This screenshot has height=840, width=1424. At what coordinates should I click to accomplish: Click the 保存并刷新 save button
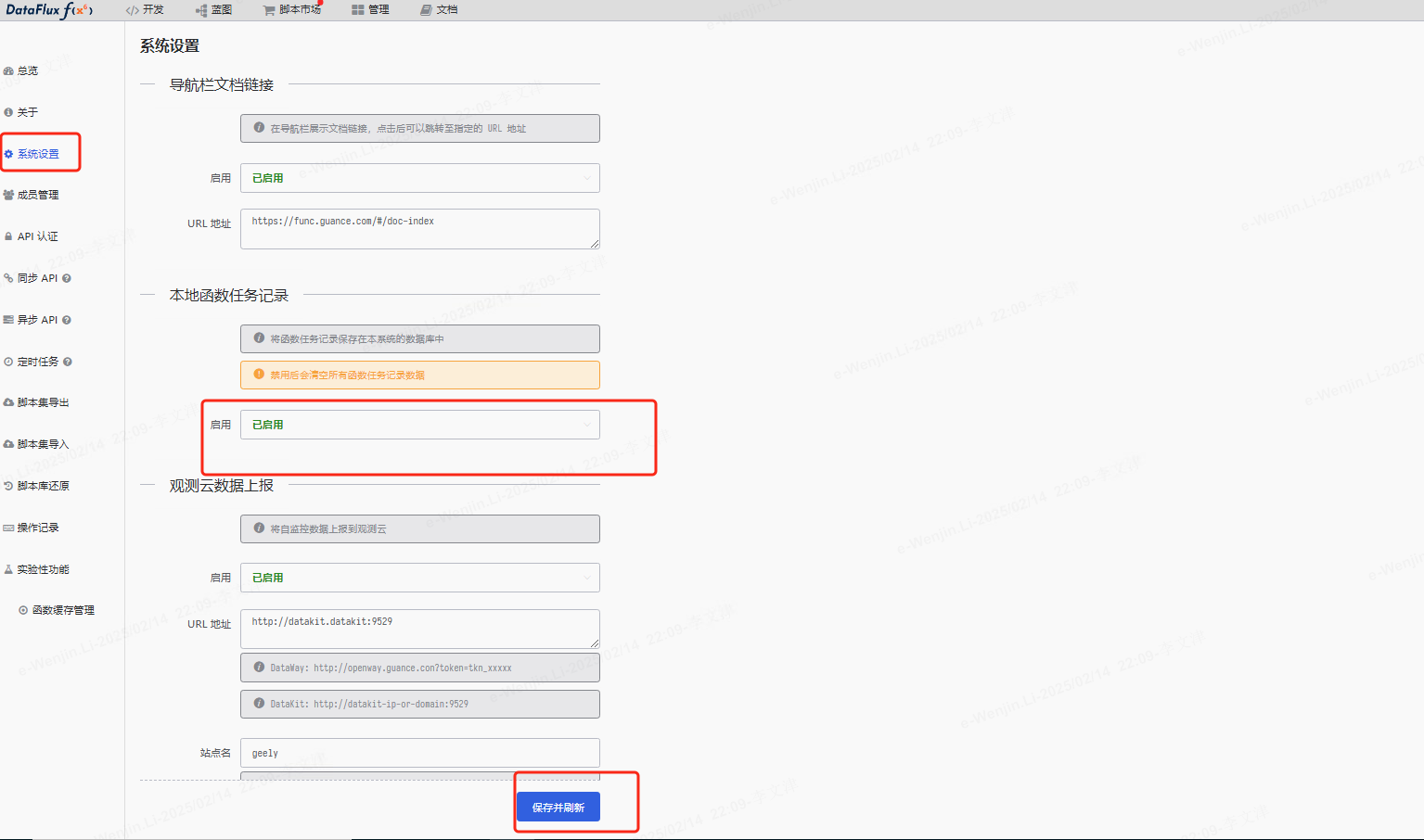click(558, 808)
